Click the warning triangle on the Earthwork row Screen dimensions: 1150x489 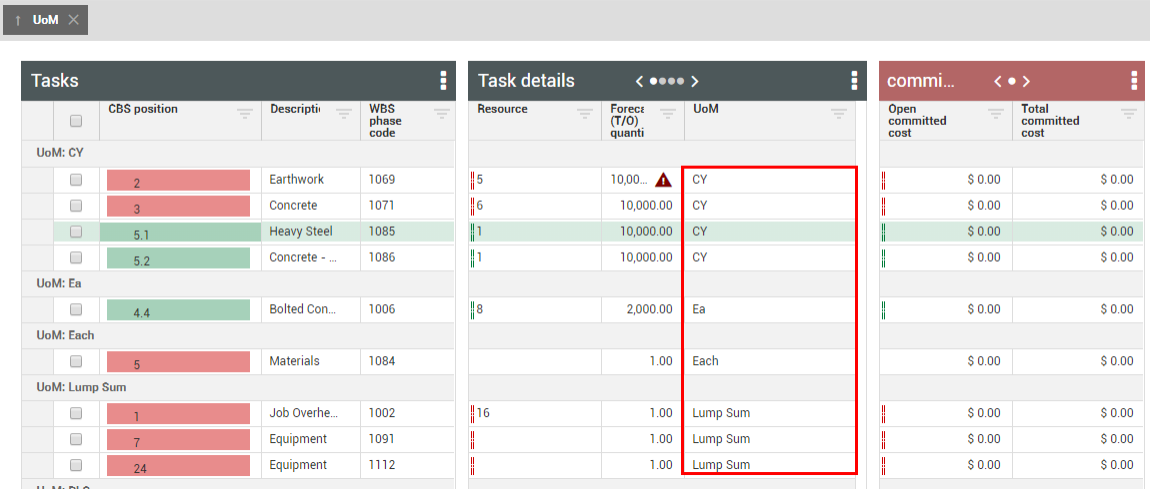click(x=663, y=180)
